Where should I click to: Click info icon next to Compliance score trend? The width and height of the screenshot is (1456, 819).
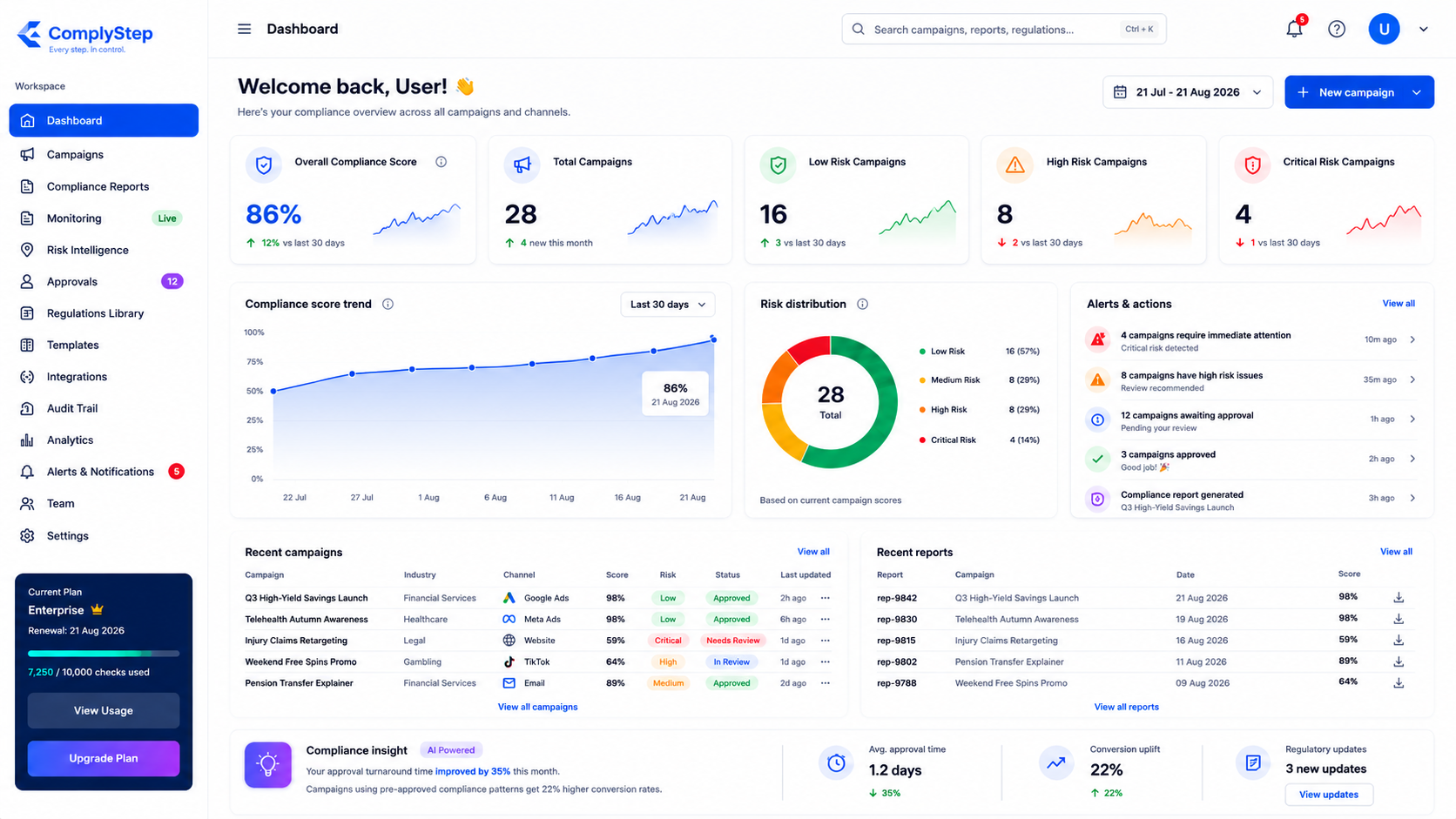click(x=388, y=304)
